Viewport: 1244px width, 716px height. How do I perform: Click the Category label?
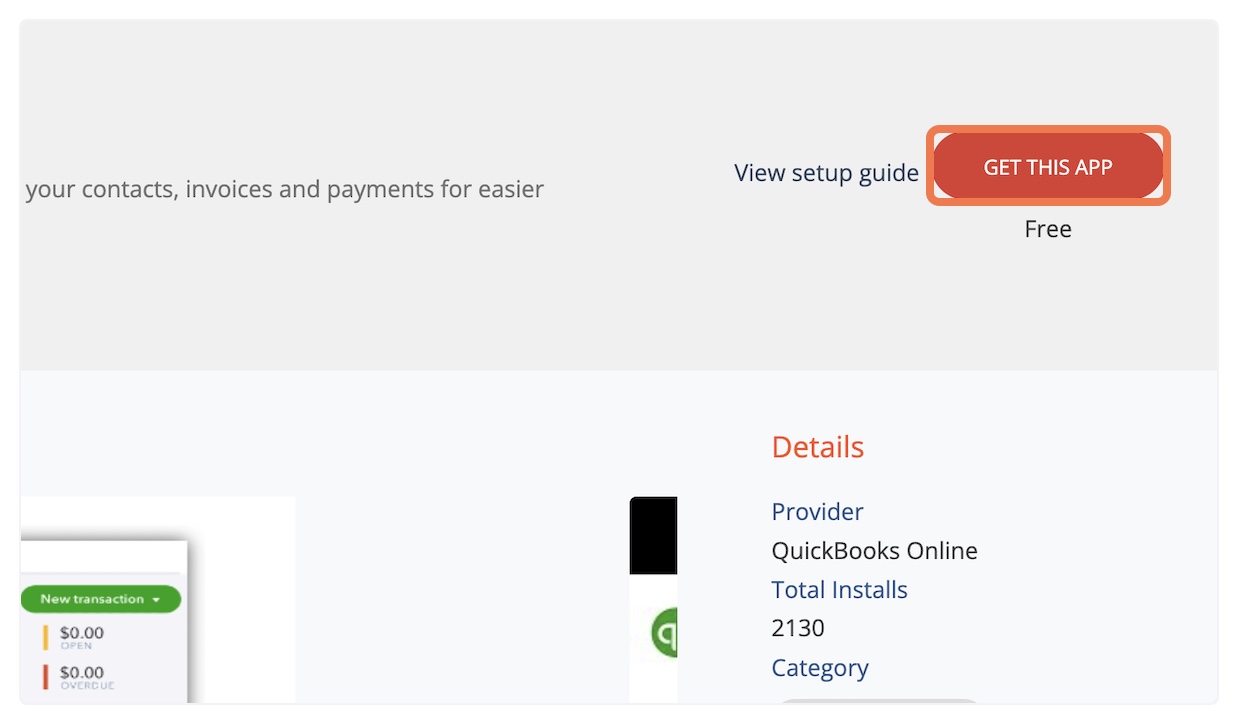(820, 668)
